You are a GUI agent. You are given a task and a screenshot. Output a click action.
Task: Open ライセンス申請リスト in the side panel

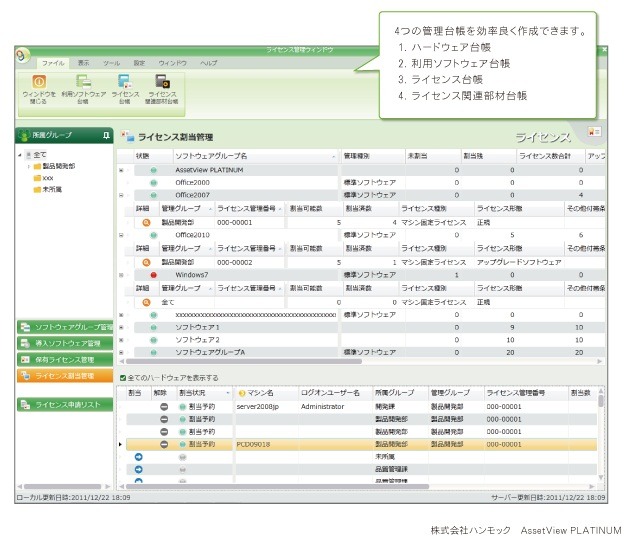(65, 404)
